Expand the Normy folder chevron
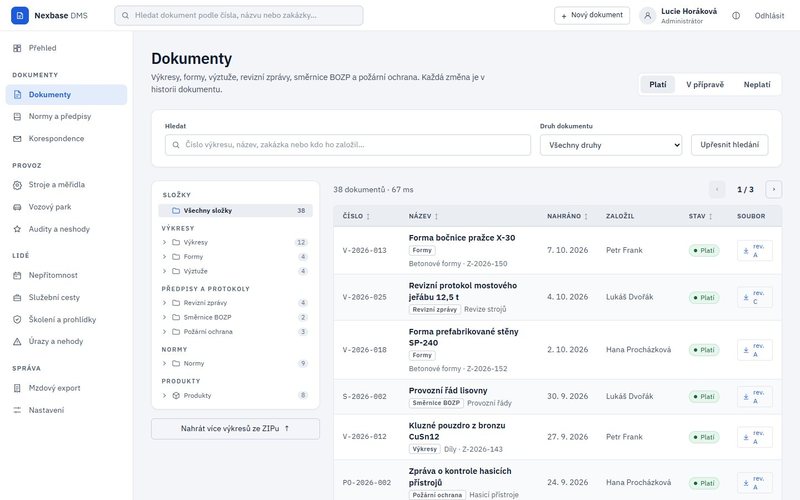This screenshot has height=500, width=800. [164, 363]
